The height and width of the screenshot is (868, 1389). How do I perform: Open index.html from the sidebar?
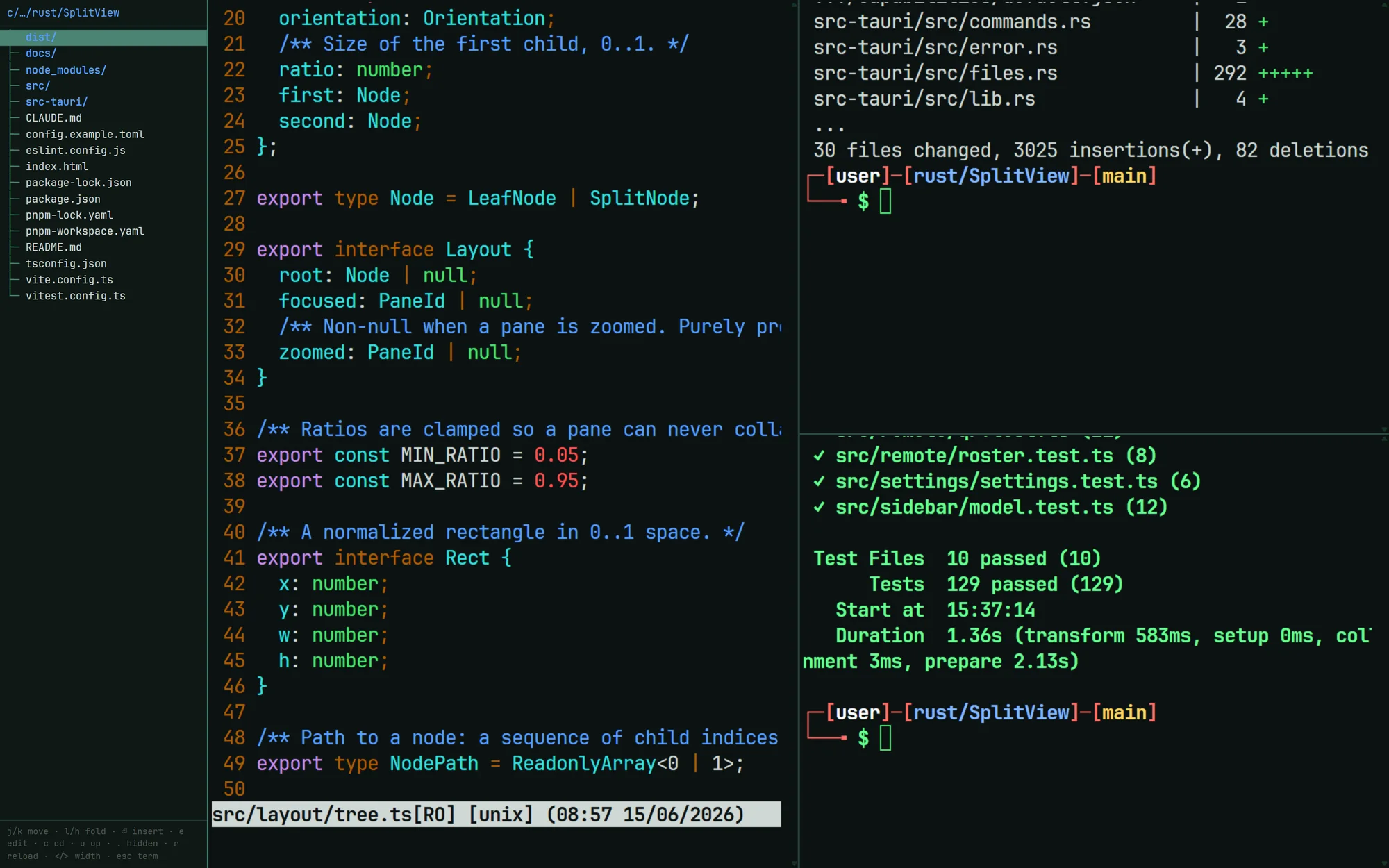[57, 167]
